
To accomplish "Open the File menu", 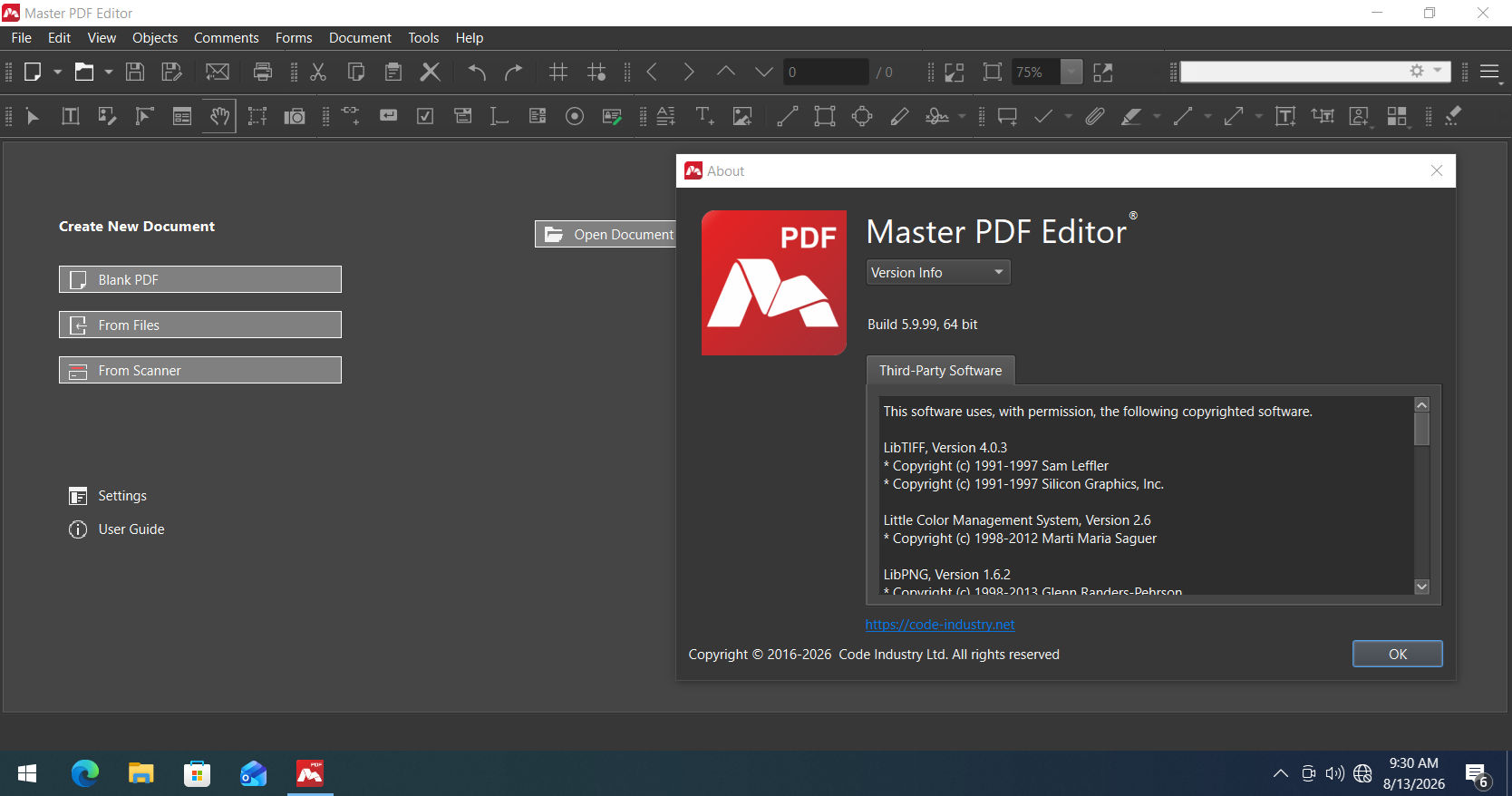I will point(22,38).
